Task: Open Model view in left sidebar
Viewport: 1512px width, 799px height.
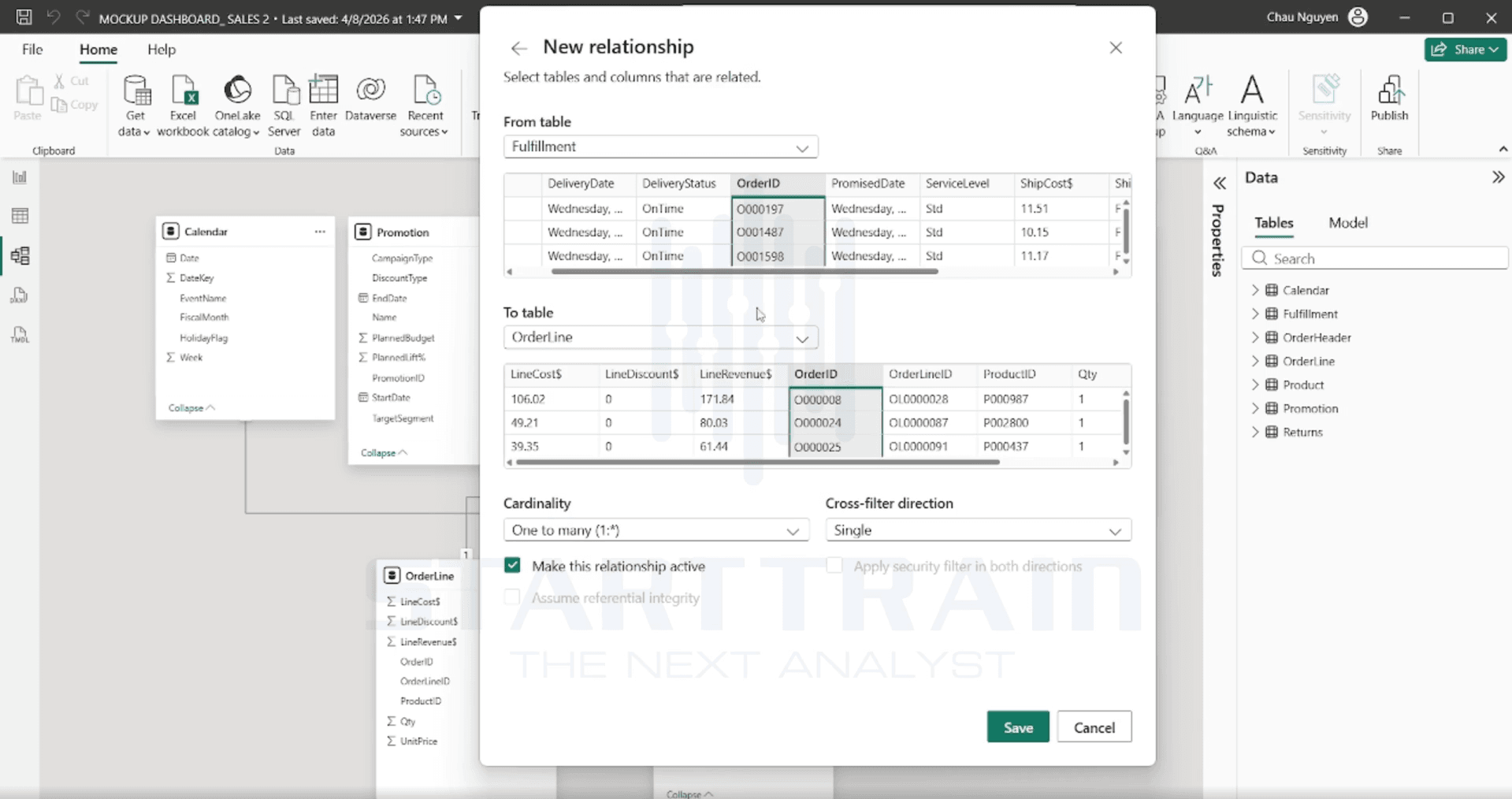Action: click(x=20, y=255)
